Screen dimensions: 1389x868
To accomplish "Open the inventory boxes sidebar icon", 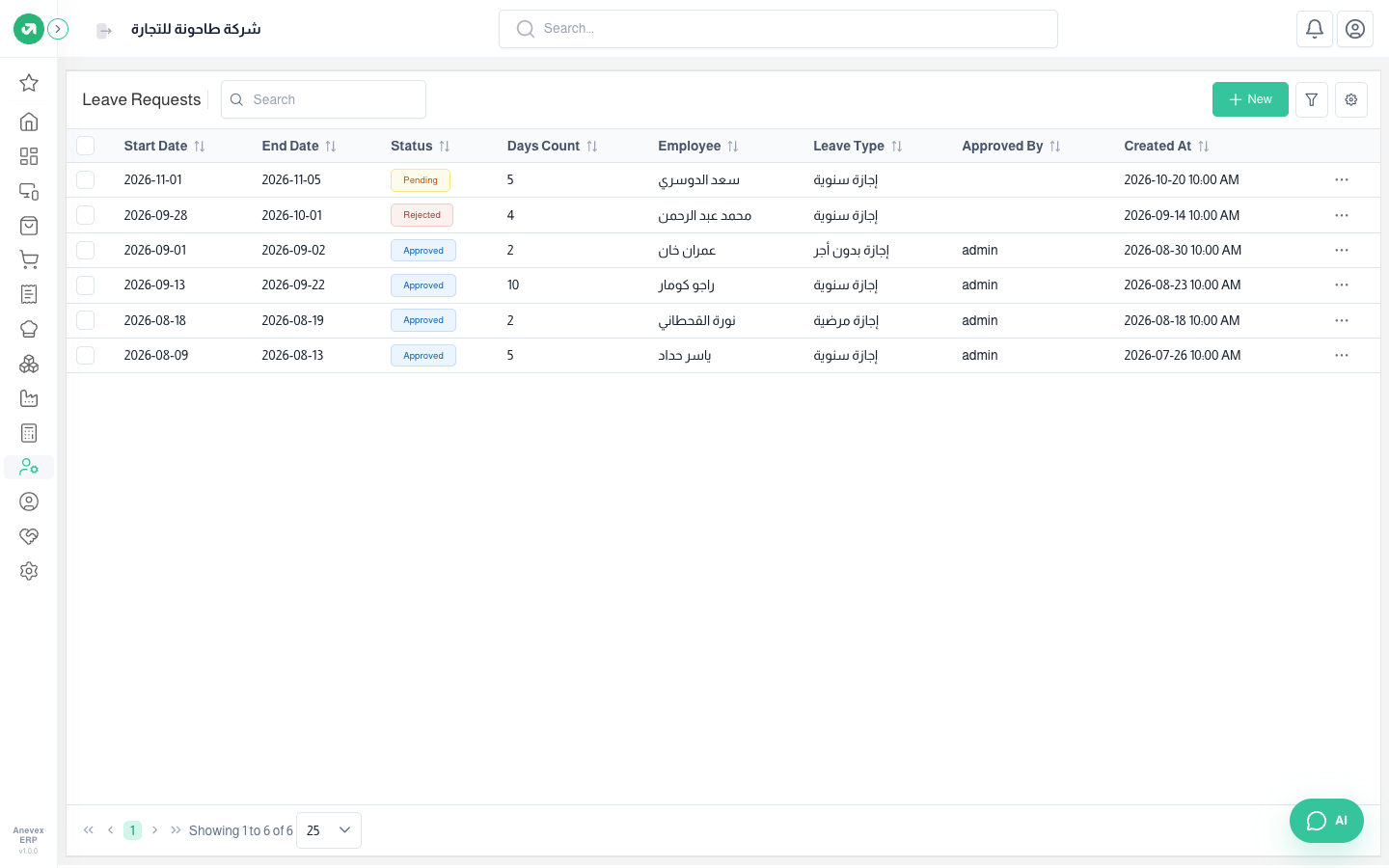I will tap(29, 364).
